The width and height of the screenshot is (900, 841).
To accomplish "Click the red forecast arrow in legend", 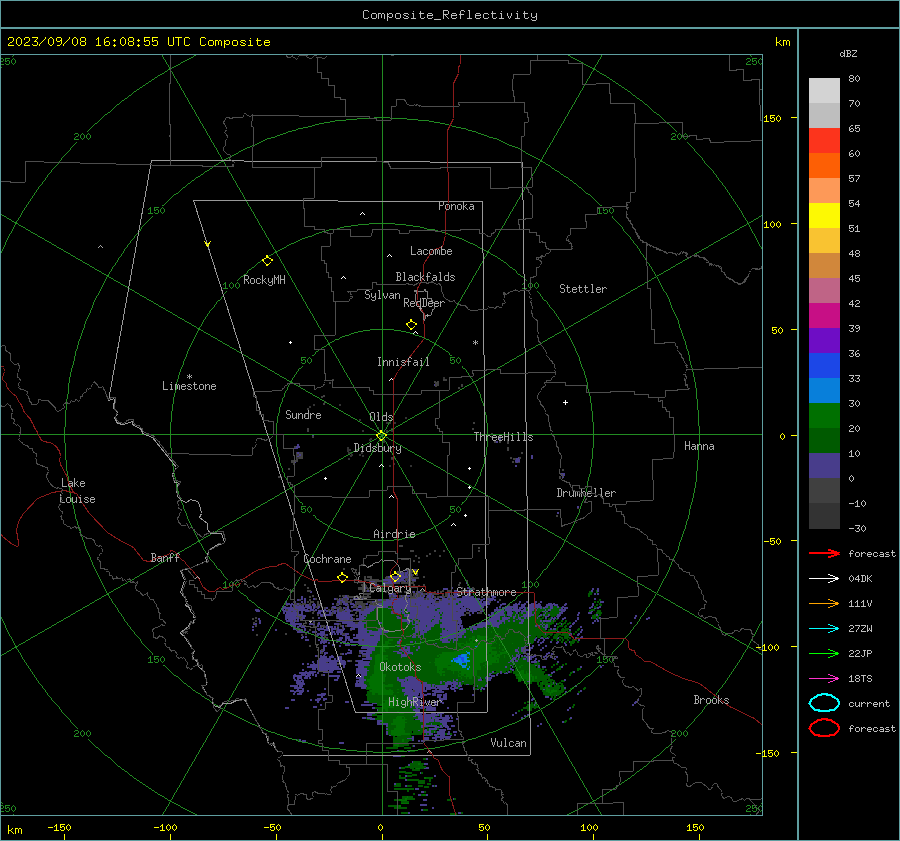I will pyautogui.click(x=824, y=553).
